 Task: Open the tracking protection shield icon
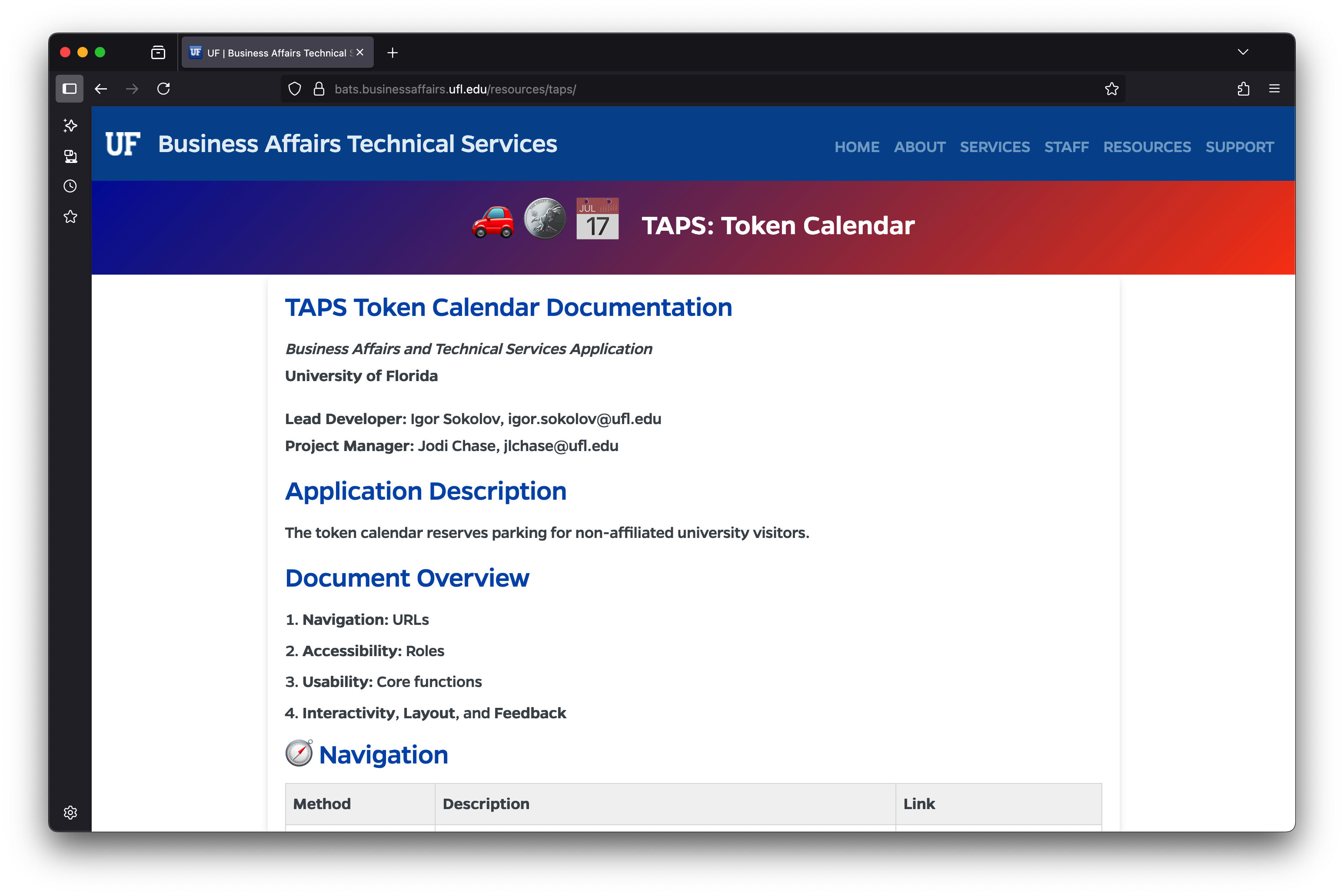tap(294, 89)
